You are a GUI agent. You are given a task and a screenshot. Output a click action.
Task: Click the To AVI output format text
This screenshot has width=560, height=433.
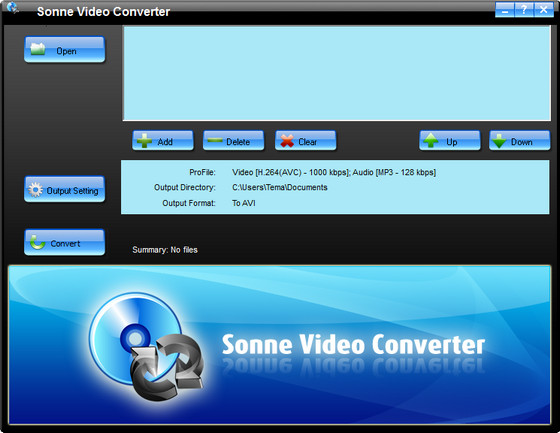pos(244,203)
